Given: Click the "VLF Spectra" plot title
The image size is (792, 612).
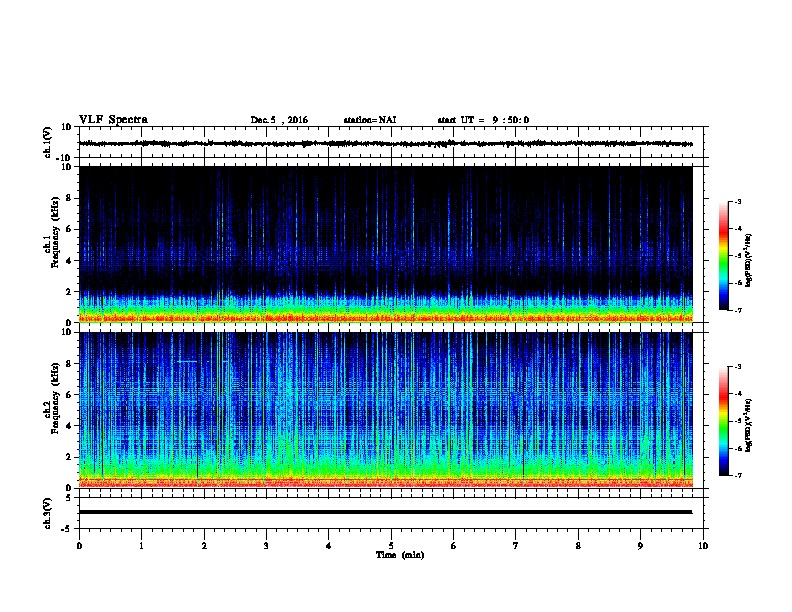Looking at the screenshot, I should [x=113, y=119].
